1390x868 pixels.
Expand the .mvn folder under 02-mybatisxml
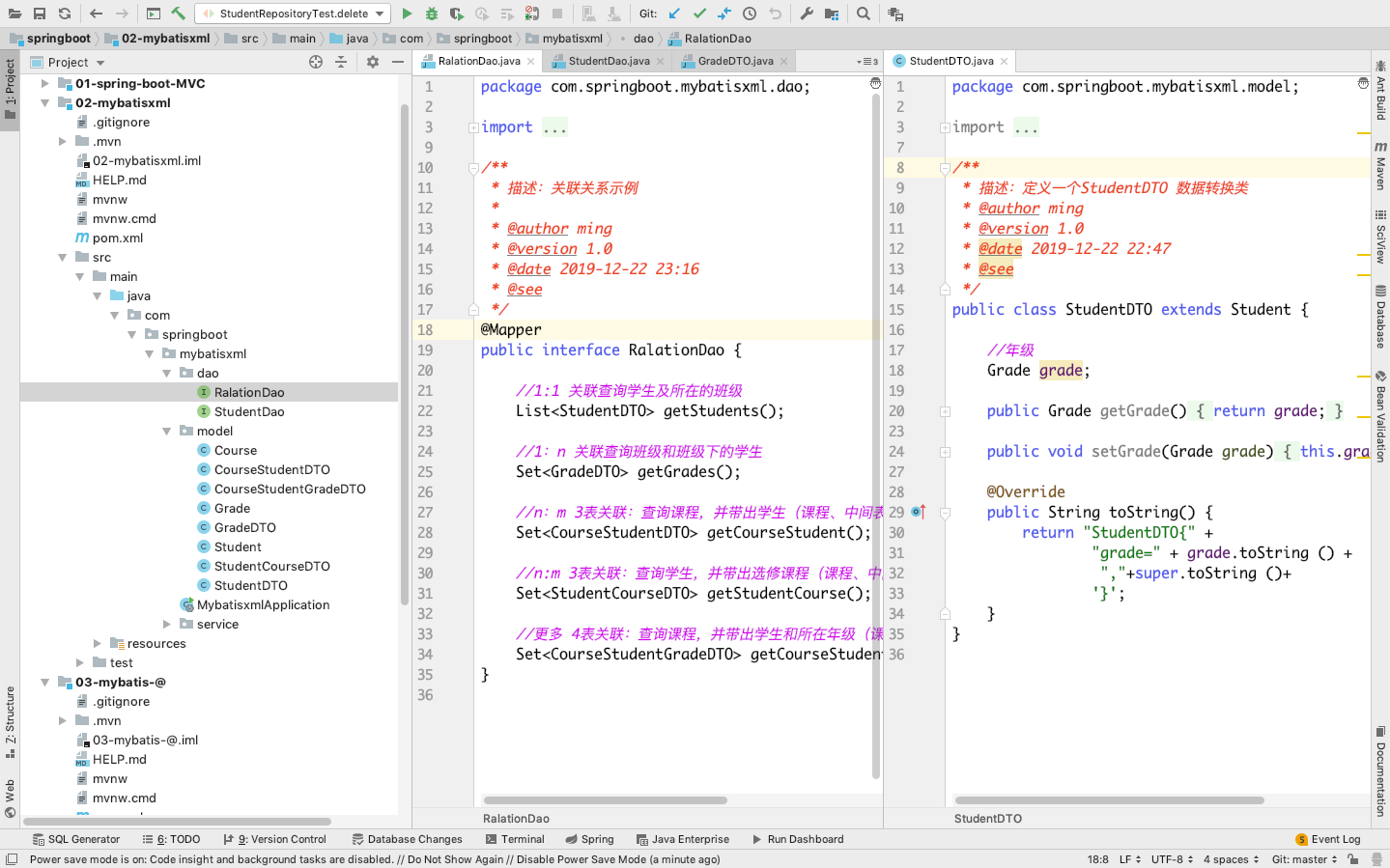click(x=62, y=142)
